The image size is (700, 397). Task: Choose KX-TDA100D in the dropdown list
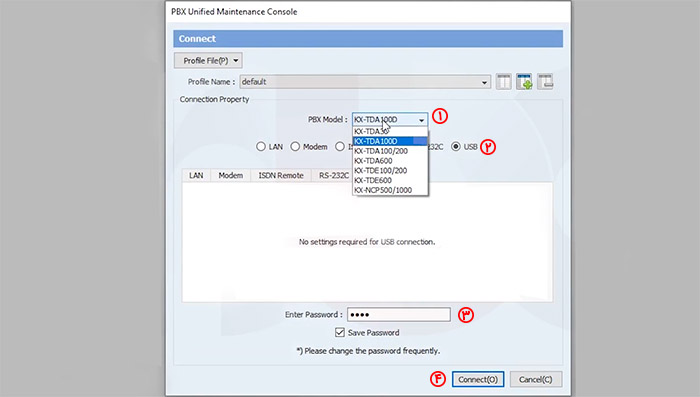[390, 141]
